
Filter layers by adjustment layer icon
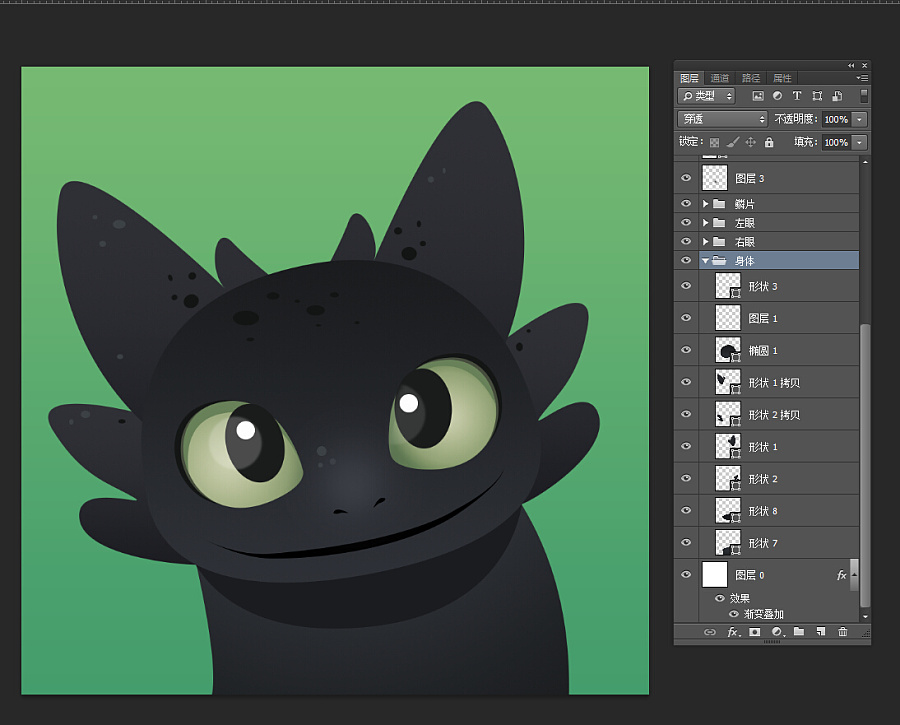[777, 96]
